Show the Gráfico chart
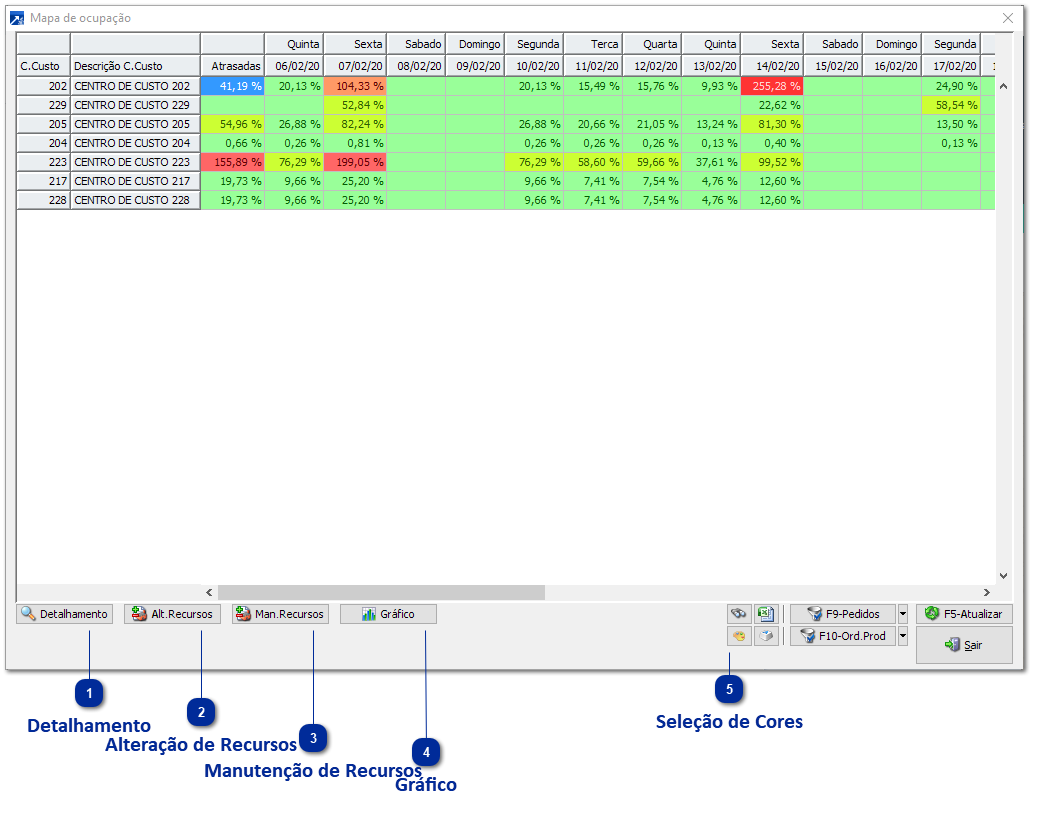The image size is (1037, 813). pyautogui.click(x=388, y=615)
